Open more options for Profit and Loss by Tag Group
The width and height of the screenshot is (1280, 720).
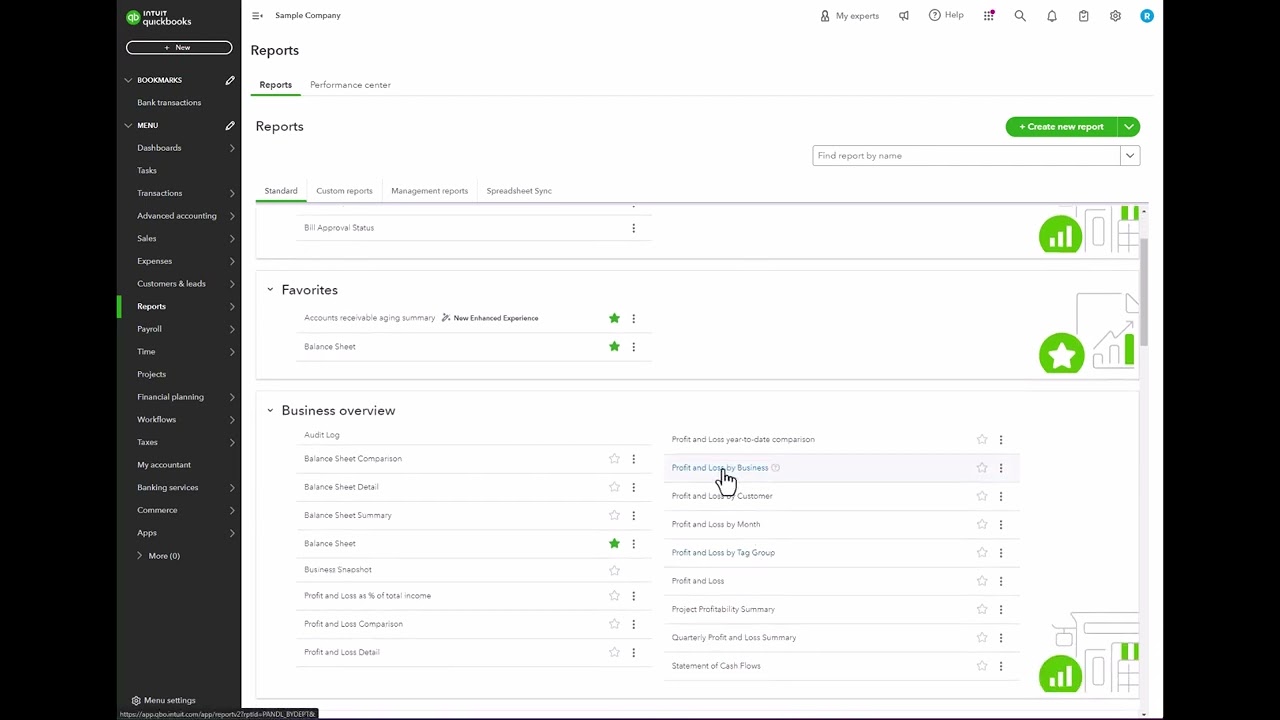click(1001, 552)
